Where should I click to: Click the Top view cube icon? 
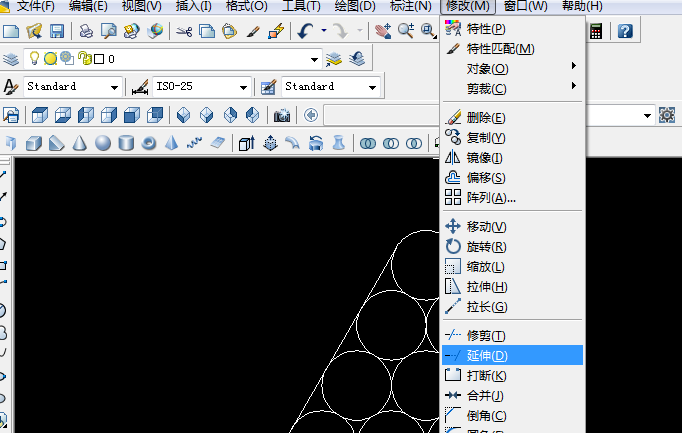point(40,115)
